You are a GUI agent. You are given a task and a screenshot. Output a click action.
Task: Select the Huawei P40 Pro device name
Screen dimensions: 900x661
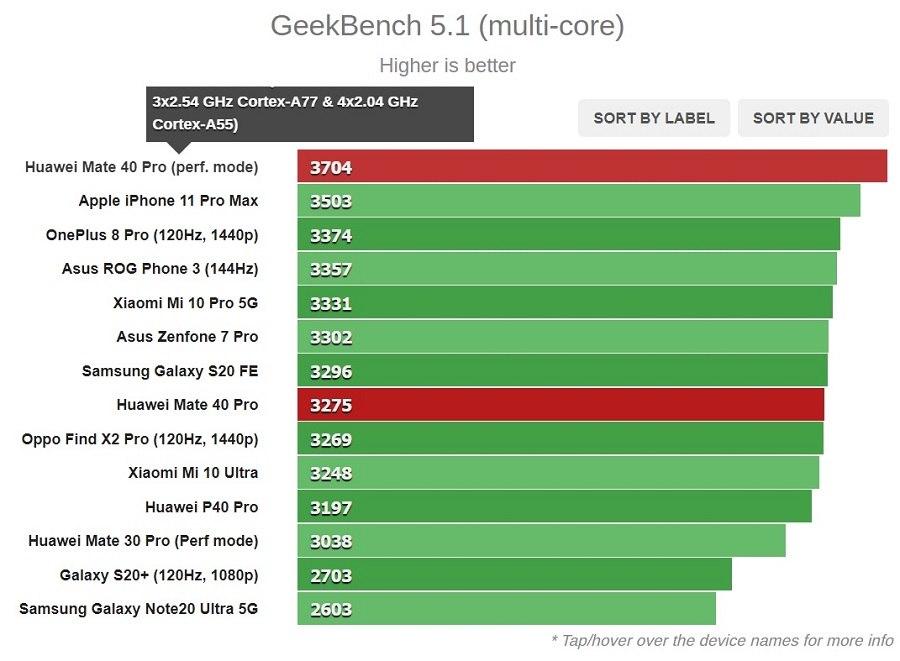[201, 507]
